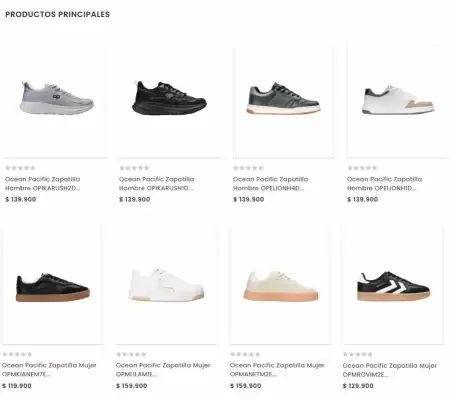Open the Zapatilla Mujer OPMROVIM2E title link
This screenshot has width=455, height=400.
(x=390, y=370)
